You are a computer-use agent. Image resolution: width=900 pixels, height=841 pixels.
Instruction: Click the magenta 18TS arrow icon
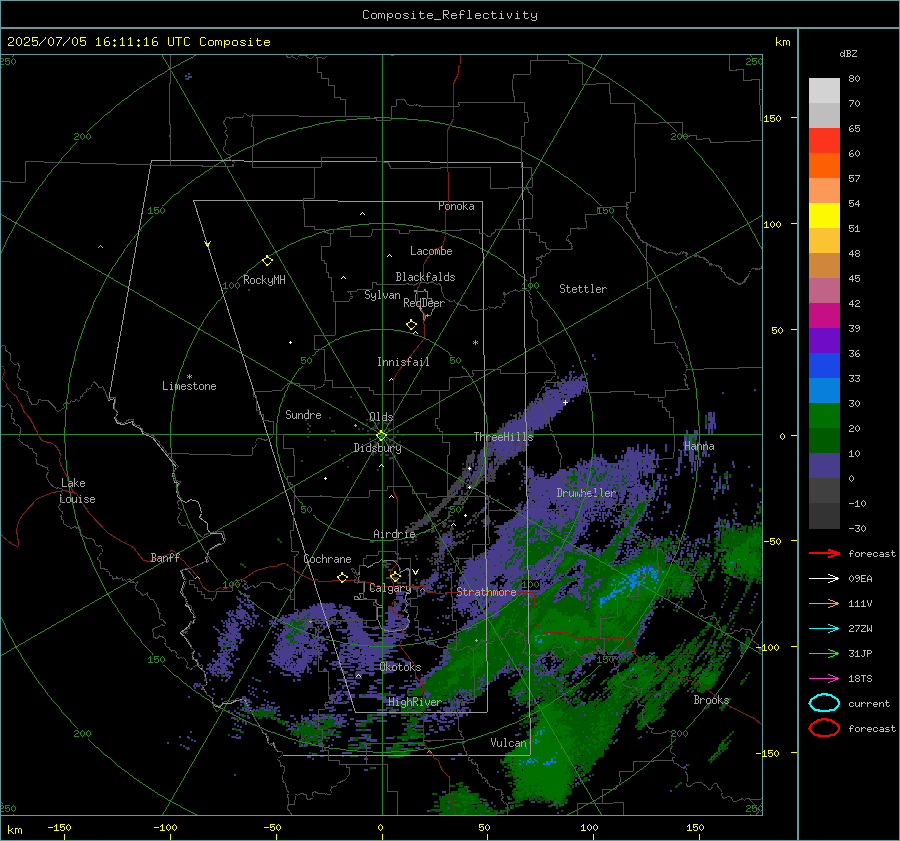pyautogui.click(x=824, y=679)
